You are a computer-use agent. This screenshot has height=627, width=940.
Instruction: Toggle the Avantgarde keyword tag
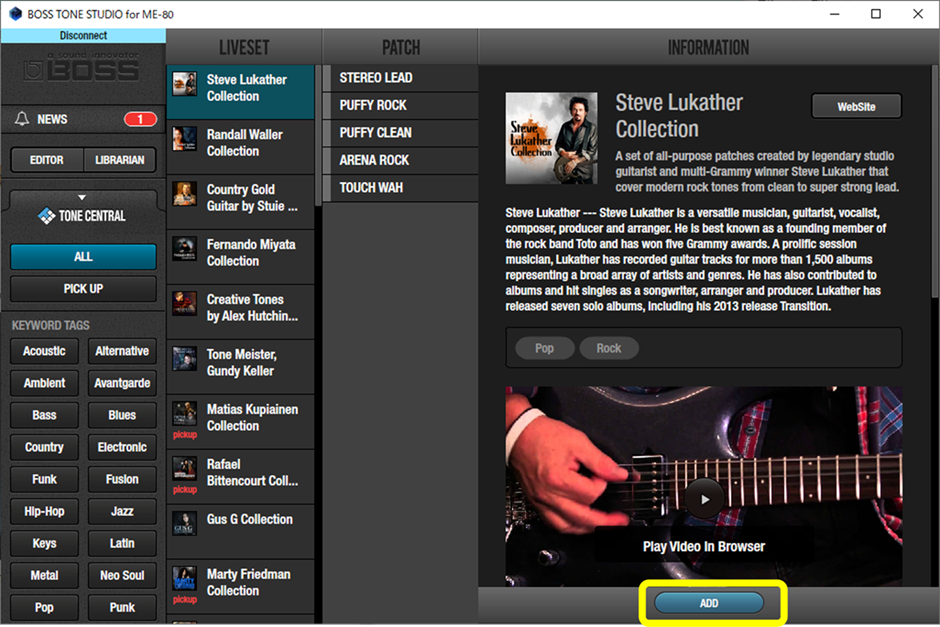coord(122,383)
